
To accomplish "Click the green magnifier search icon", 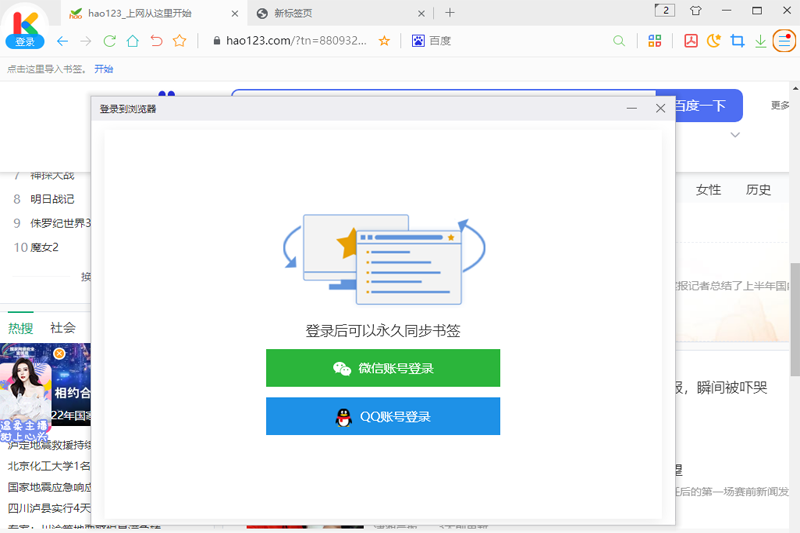I will coord(618,41).
